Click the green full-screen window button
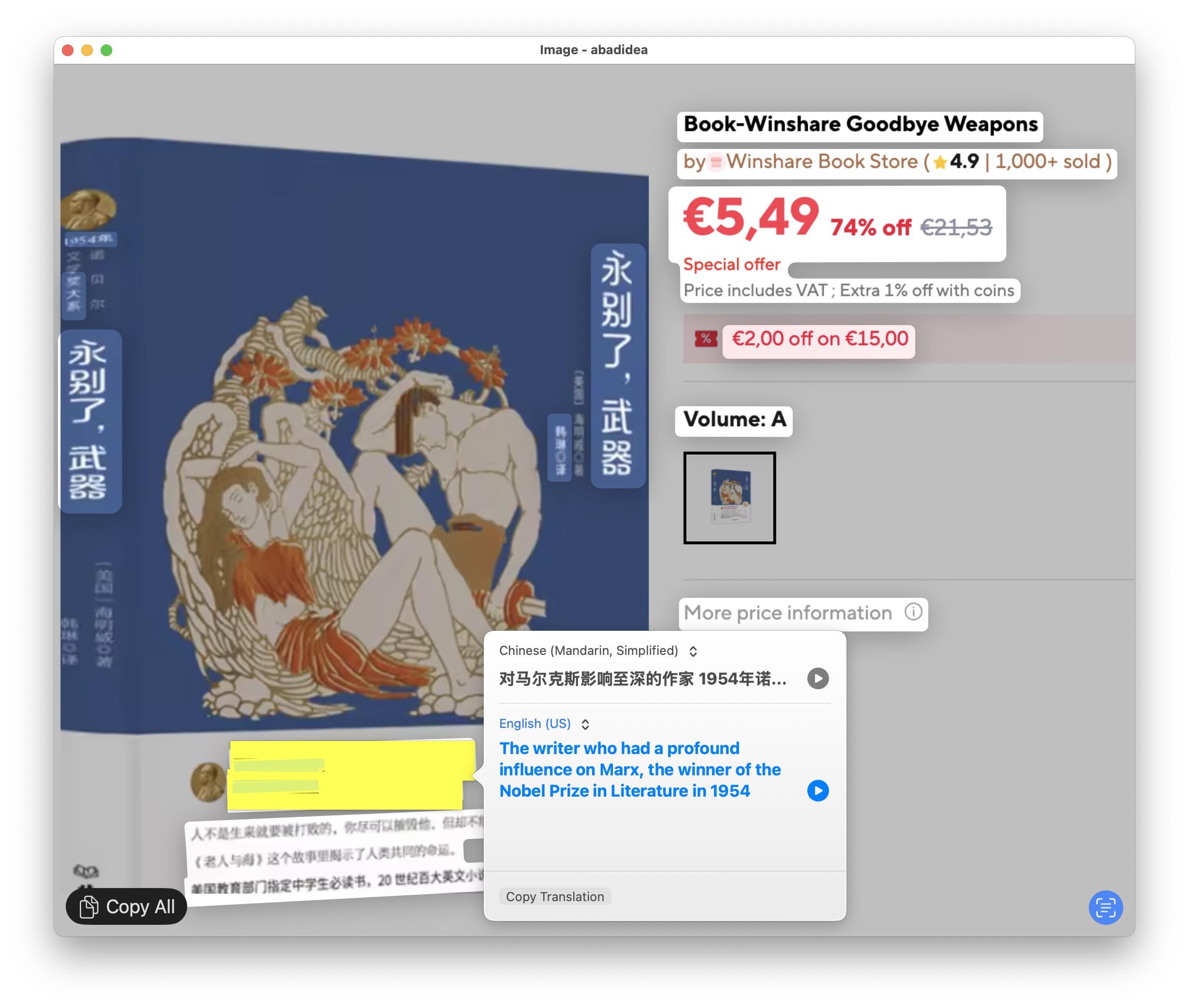This screenshot has height=1008, width=1189. pos(106,50)
